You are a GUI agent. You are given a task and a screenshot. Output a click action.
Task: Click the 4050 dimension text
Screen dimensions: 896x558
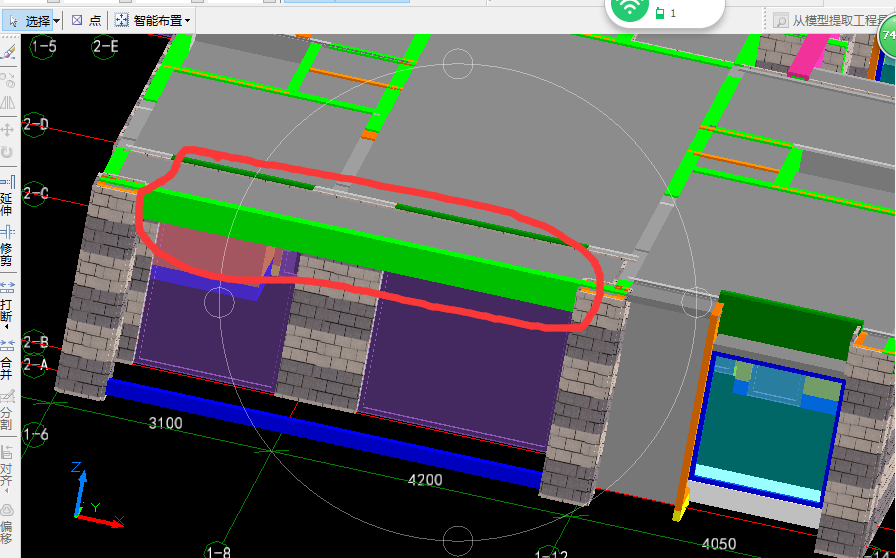point(719,543)
